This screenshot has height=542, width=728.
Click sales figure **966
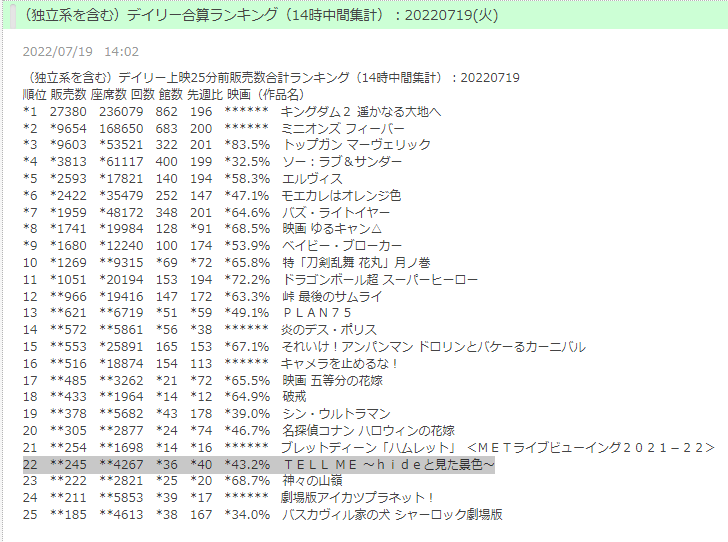[x=68, y=296]
